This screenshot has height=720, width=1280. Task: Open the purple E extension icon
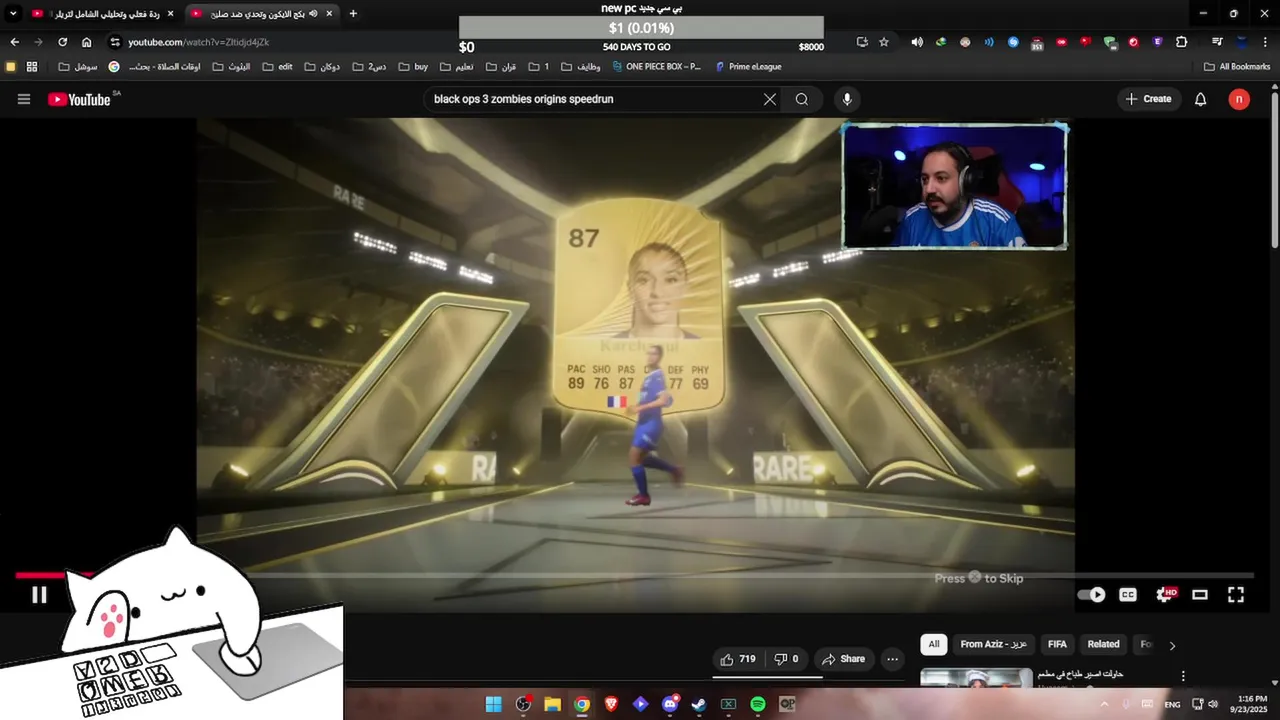1157,42
